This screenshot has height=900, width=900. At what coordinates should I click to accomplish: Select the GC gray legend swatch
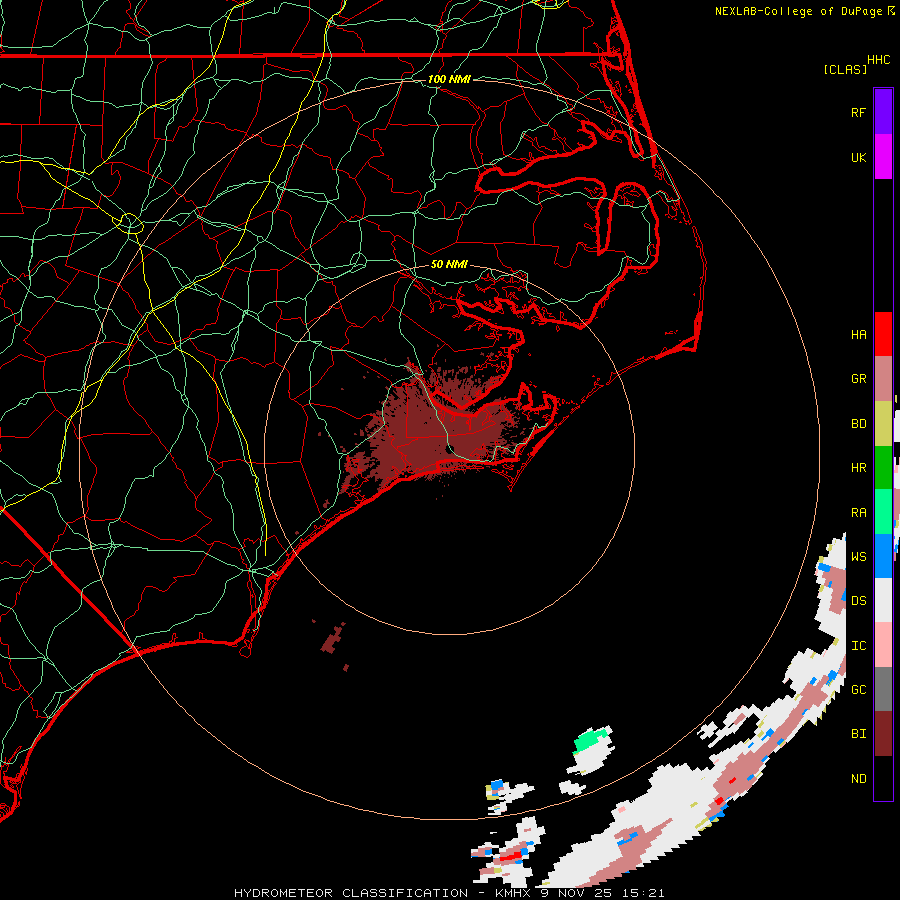(883, 689)
